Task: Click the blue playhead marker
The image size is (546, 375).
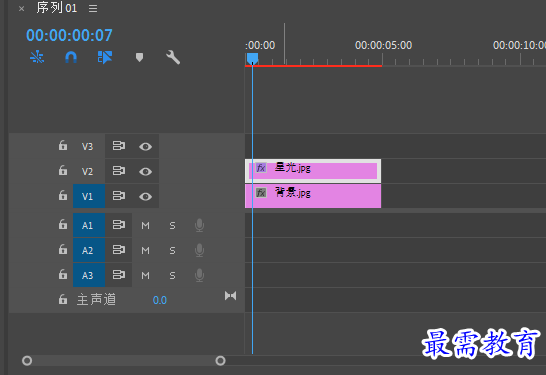Action: [252, 58]
